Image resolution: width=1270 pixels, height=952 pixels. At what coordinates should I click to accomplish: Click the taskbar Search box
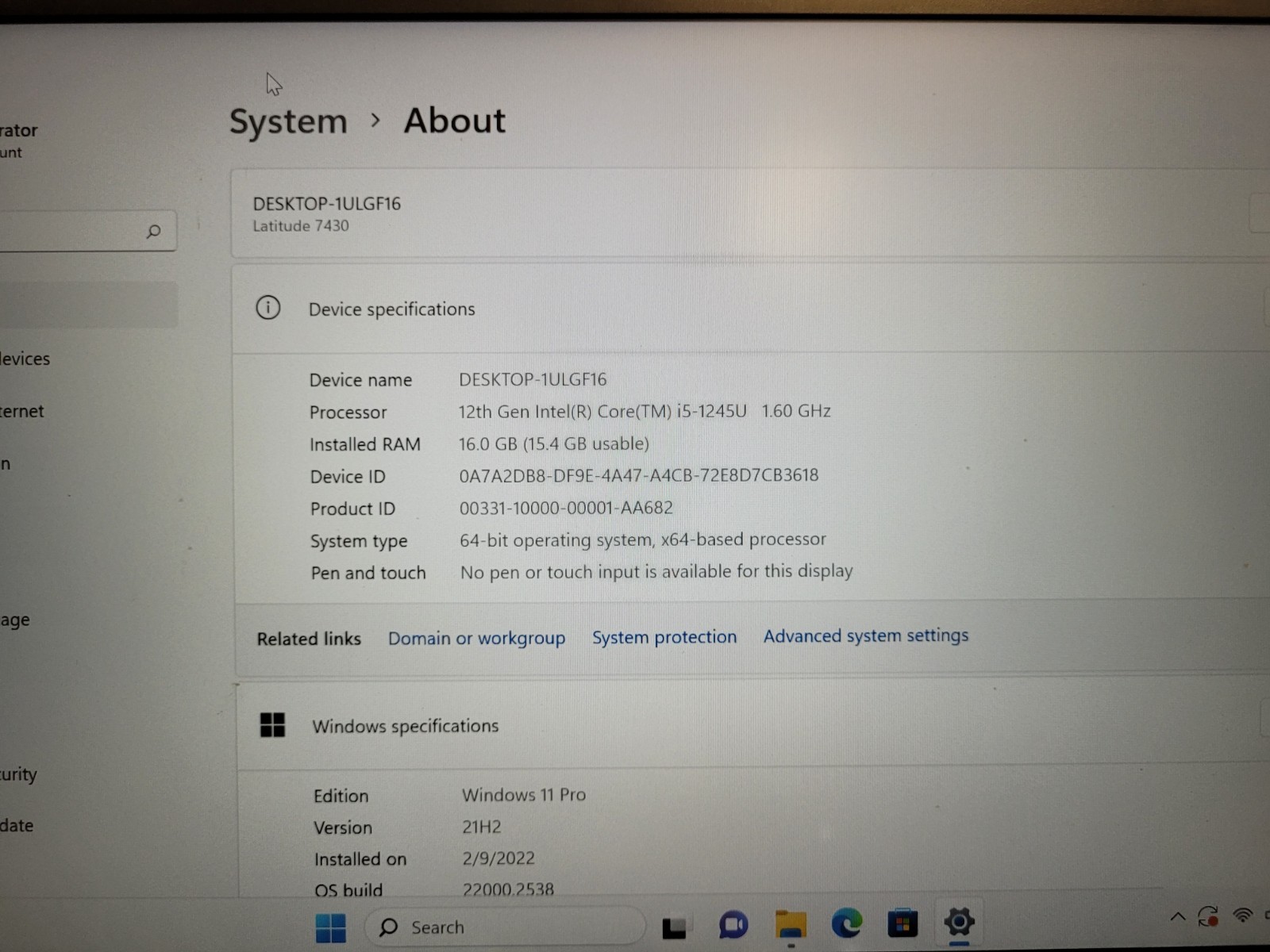point(505,927)
